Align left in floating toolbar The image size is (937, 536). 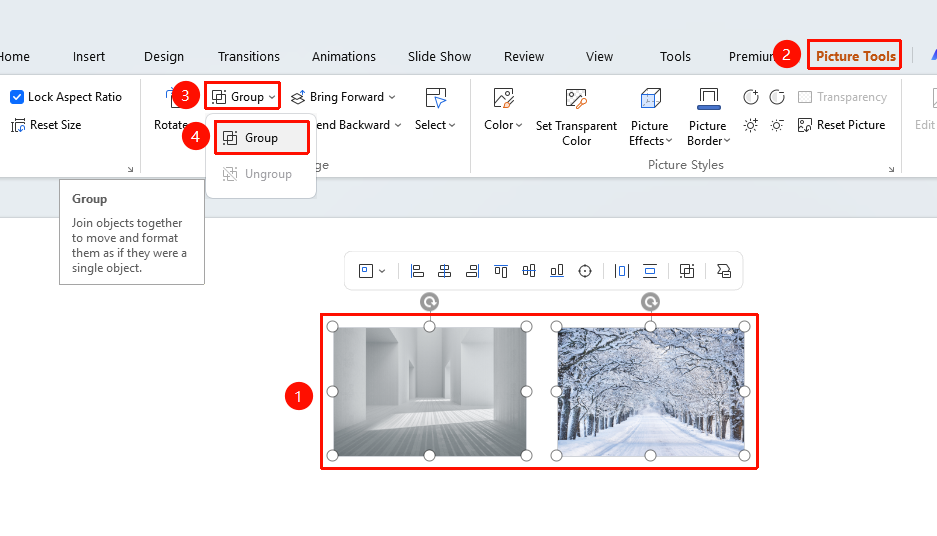pyautogui.click(x=417, y=271)
